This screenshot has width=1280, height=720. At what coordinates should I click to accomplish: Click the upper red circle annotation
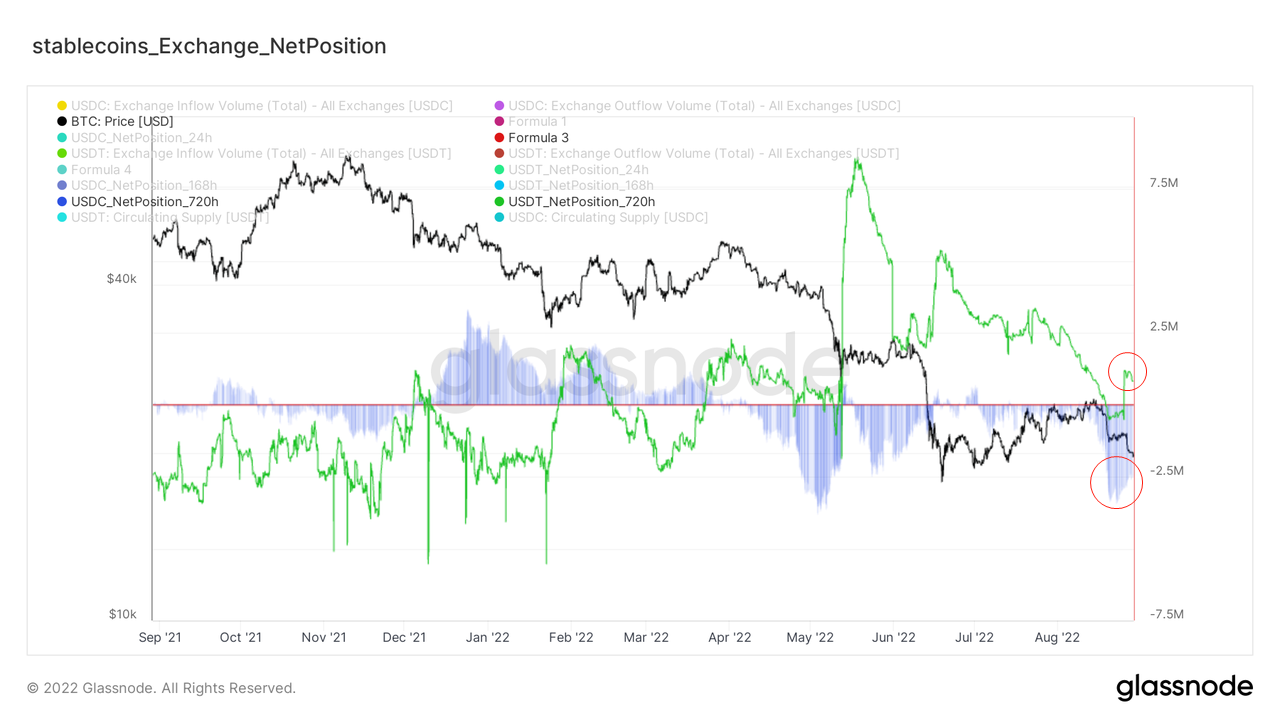[1128, 371]
